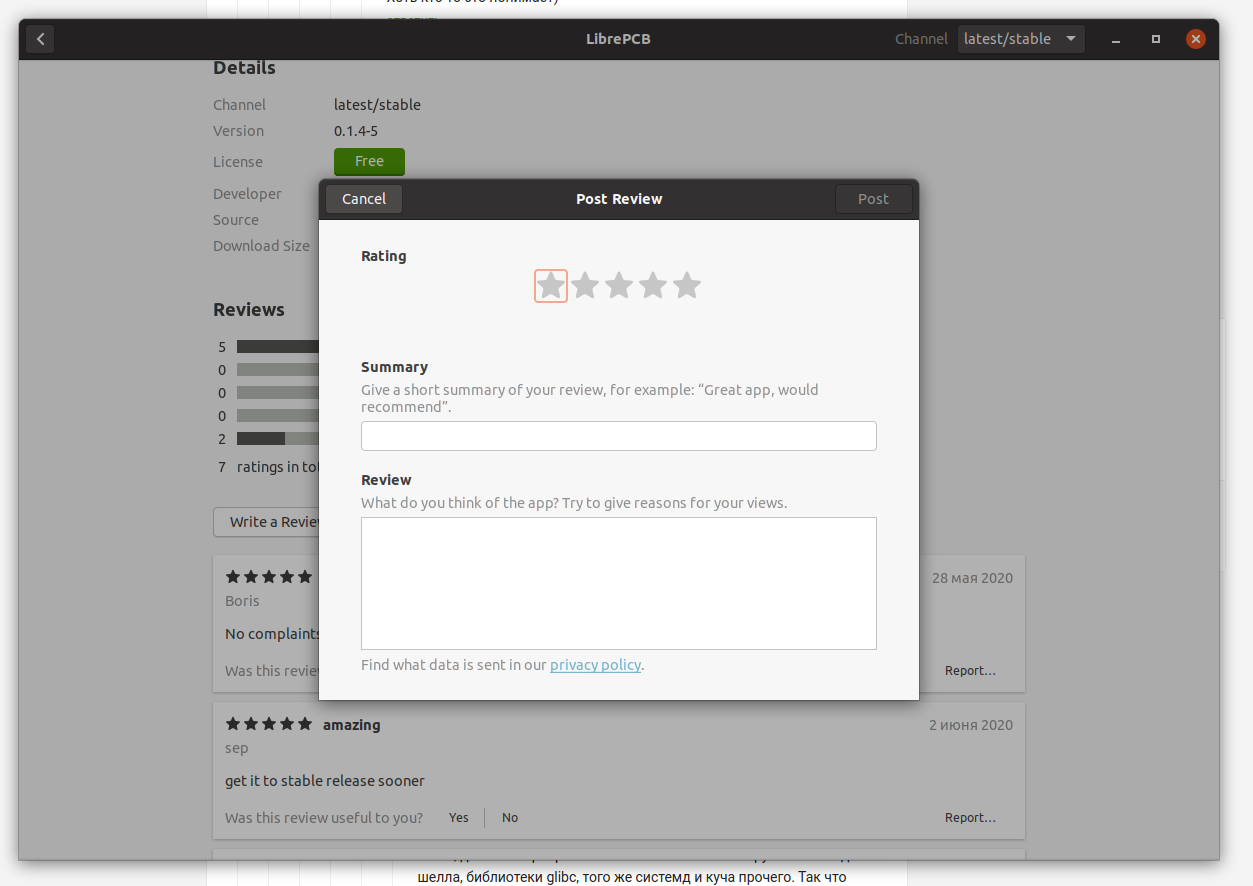Click the 'amazing' review title

(351, 725)
